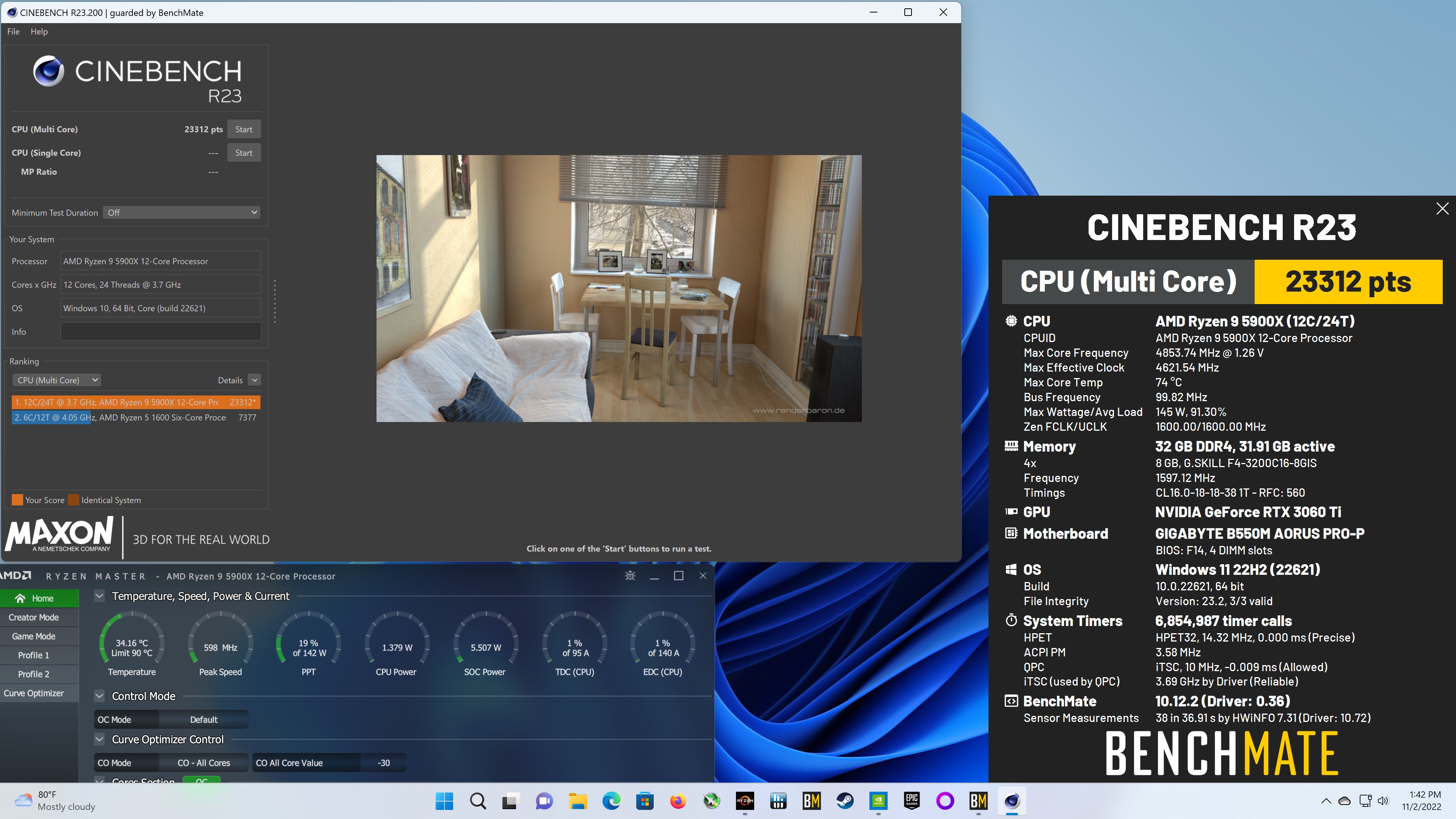Click the rendered room preview image
Viewport: 1456px width, 819px height.
click(x=619, y=288)
